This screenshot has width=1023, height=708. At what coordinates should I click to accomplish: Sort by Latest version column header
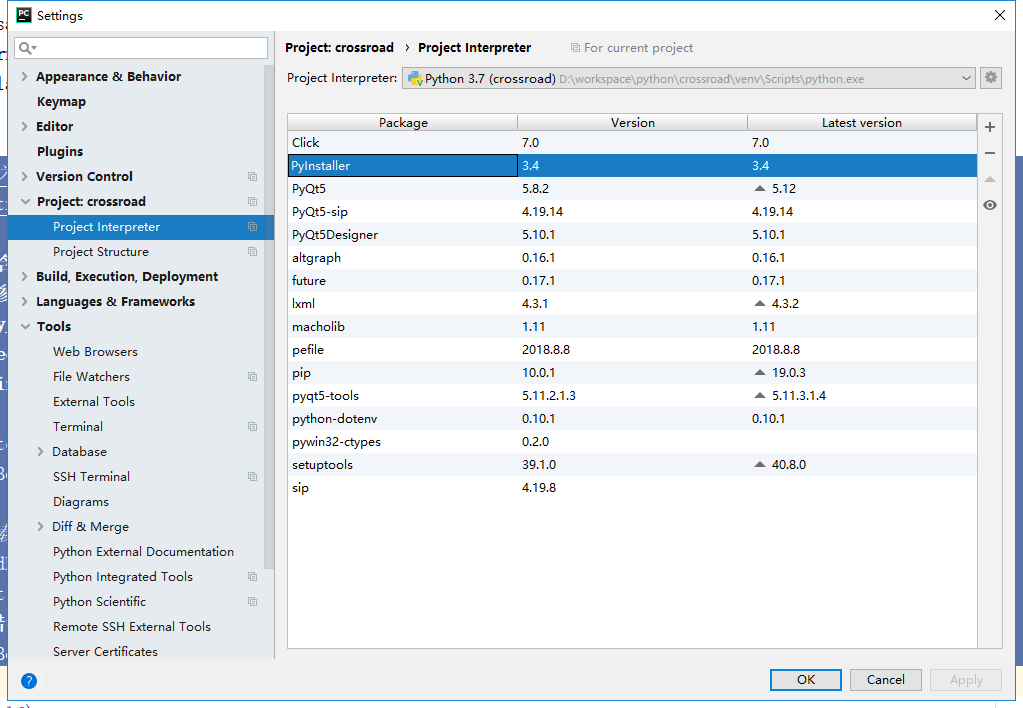(862, 123)
